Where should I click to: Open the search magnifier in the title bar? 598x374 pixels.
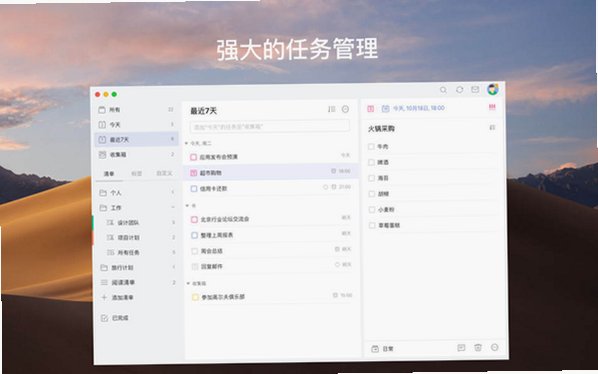click(443, 90)
